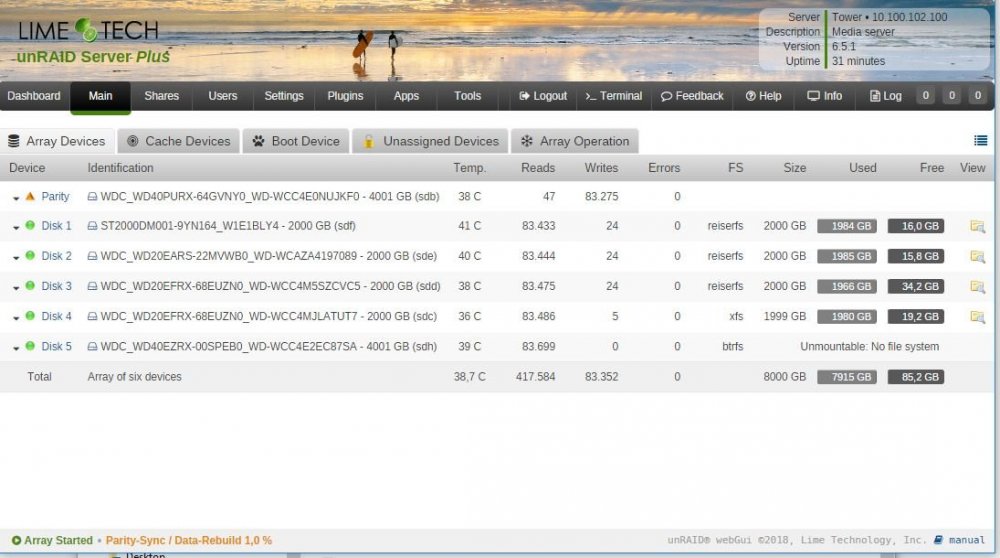Click the Parity WD40PURX drive icon
Viewport: 1000px width, 558px height.
[x=92, y=196]
